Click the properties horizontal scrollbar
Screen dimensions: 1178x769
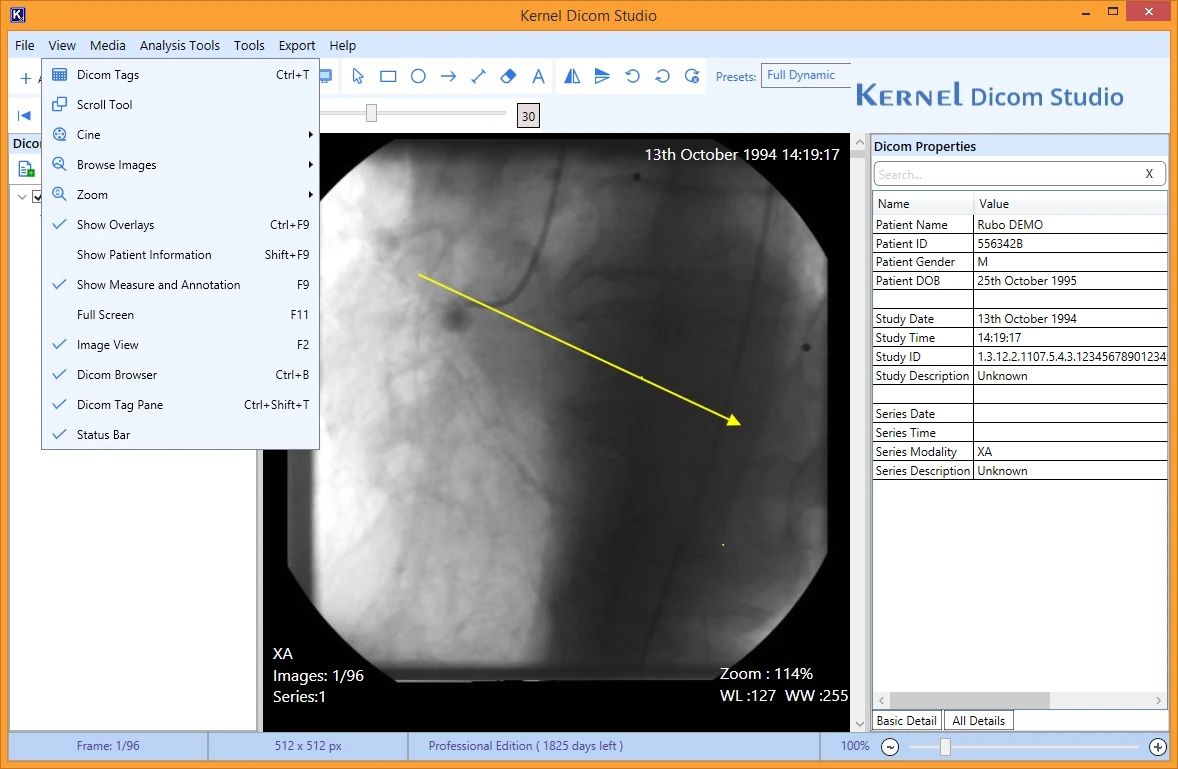969,700
